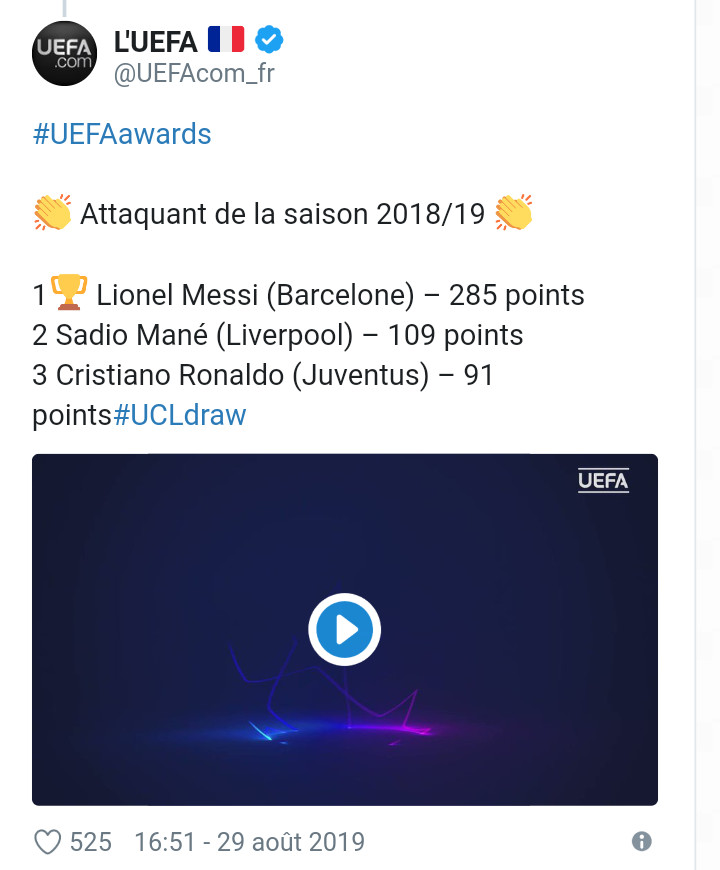720x870 pixels.
Task: Open the L'UEFA display name link
Action: click(156, 41)
